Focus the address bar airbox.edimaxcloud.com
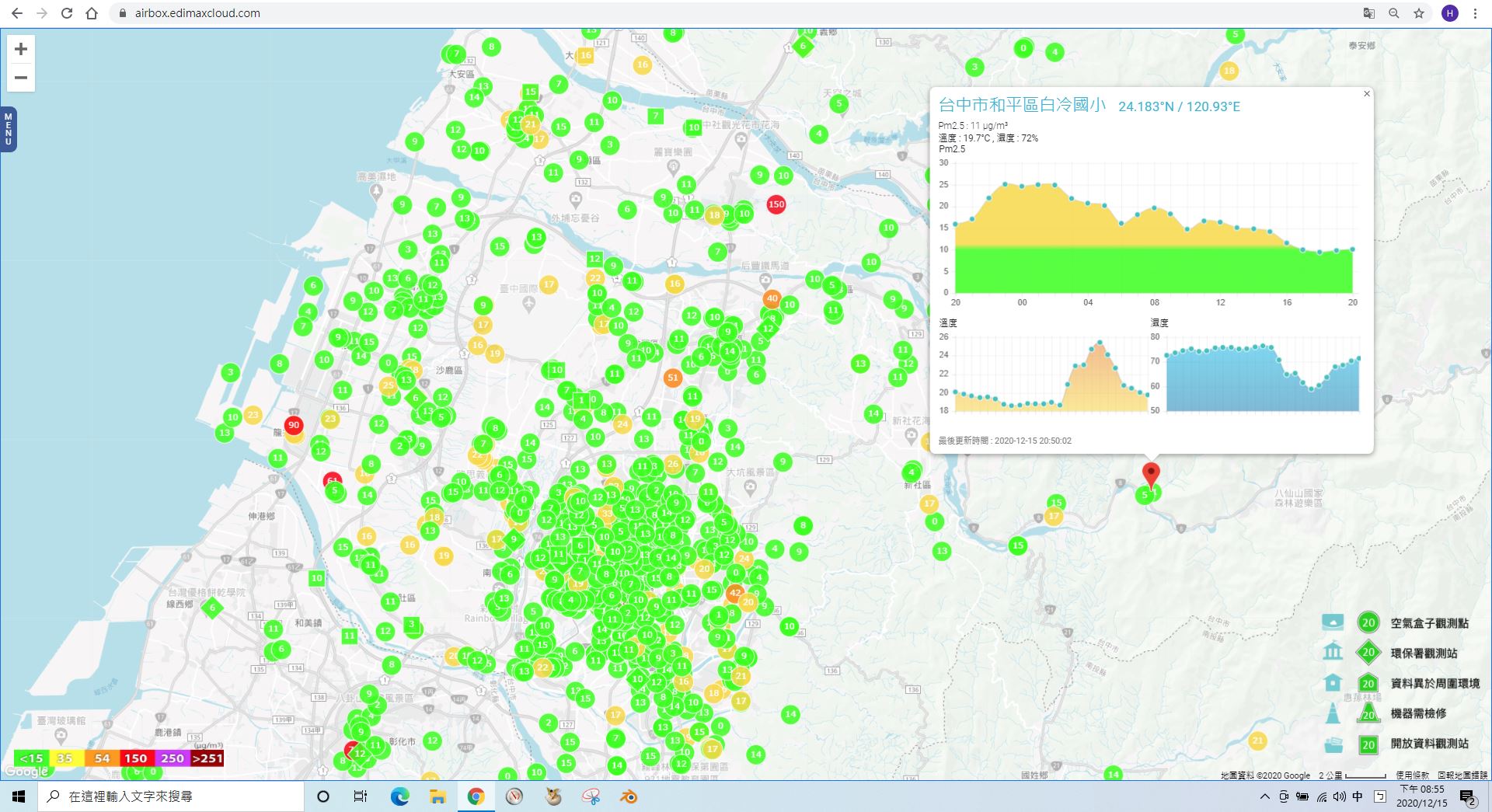Screen dimensions: 1492x812 click(197, 13)
